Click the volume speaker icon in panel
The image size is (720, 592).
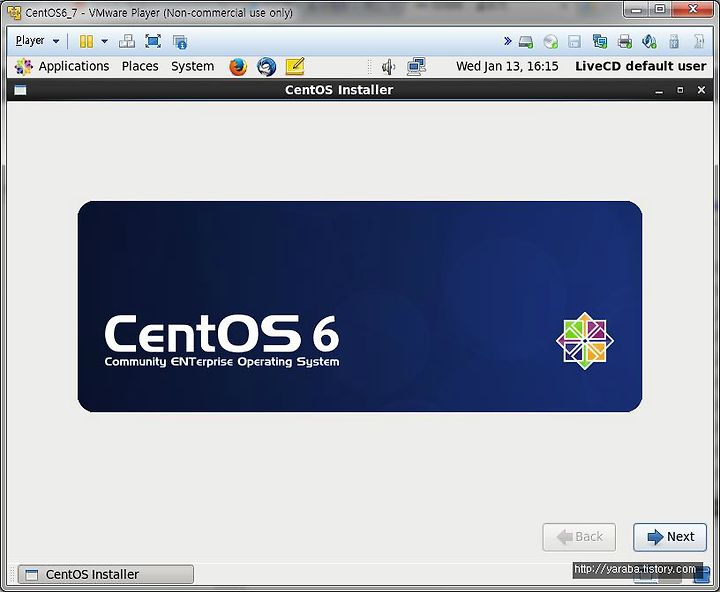point(388,67)
